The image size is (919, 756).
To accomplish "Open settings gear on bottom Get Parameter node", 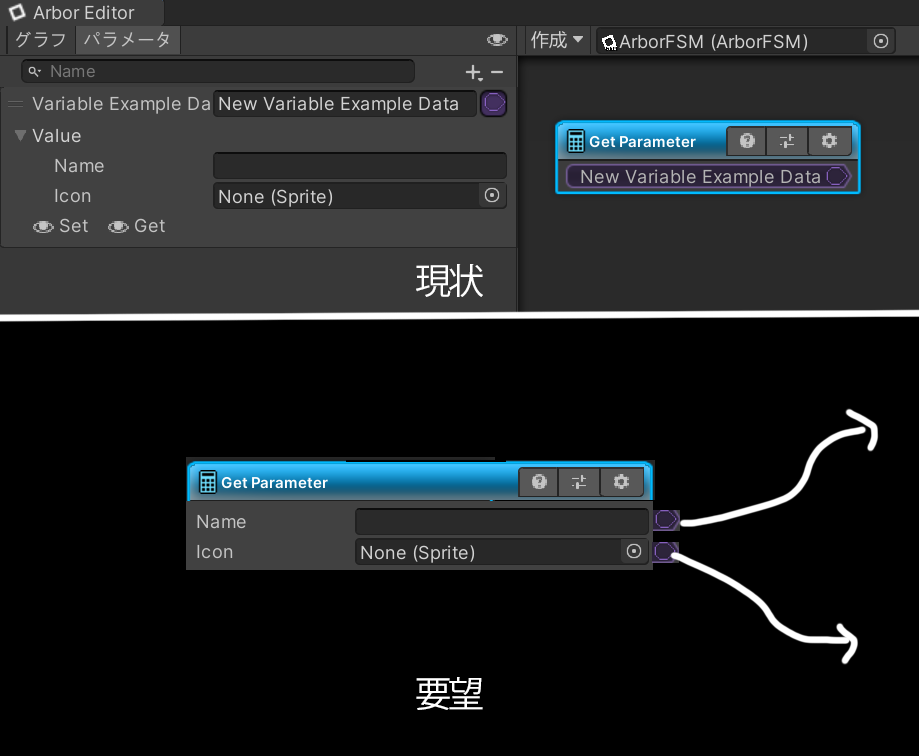I will coord(621,482).
